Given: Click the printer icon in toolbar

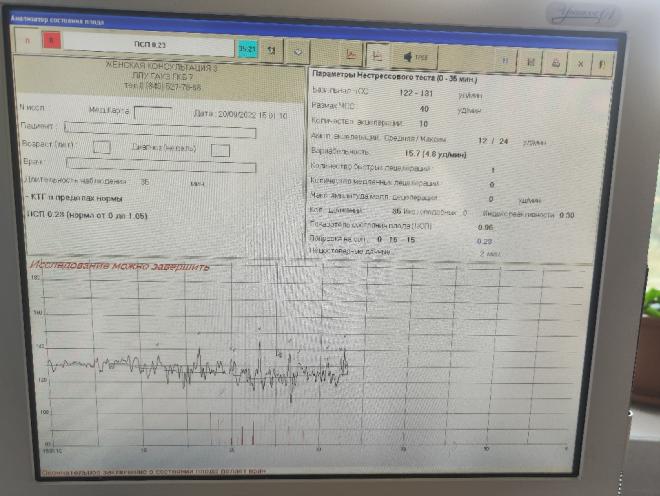Looking at the screenshot, I should 556,63.
